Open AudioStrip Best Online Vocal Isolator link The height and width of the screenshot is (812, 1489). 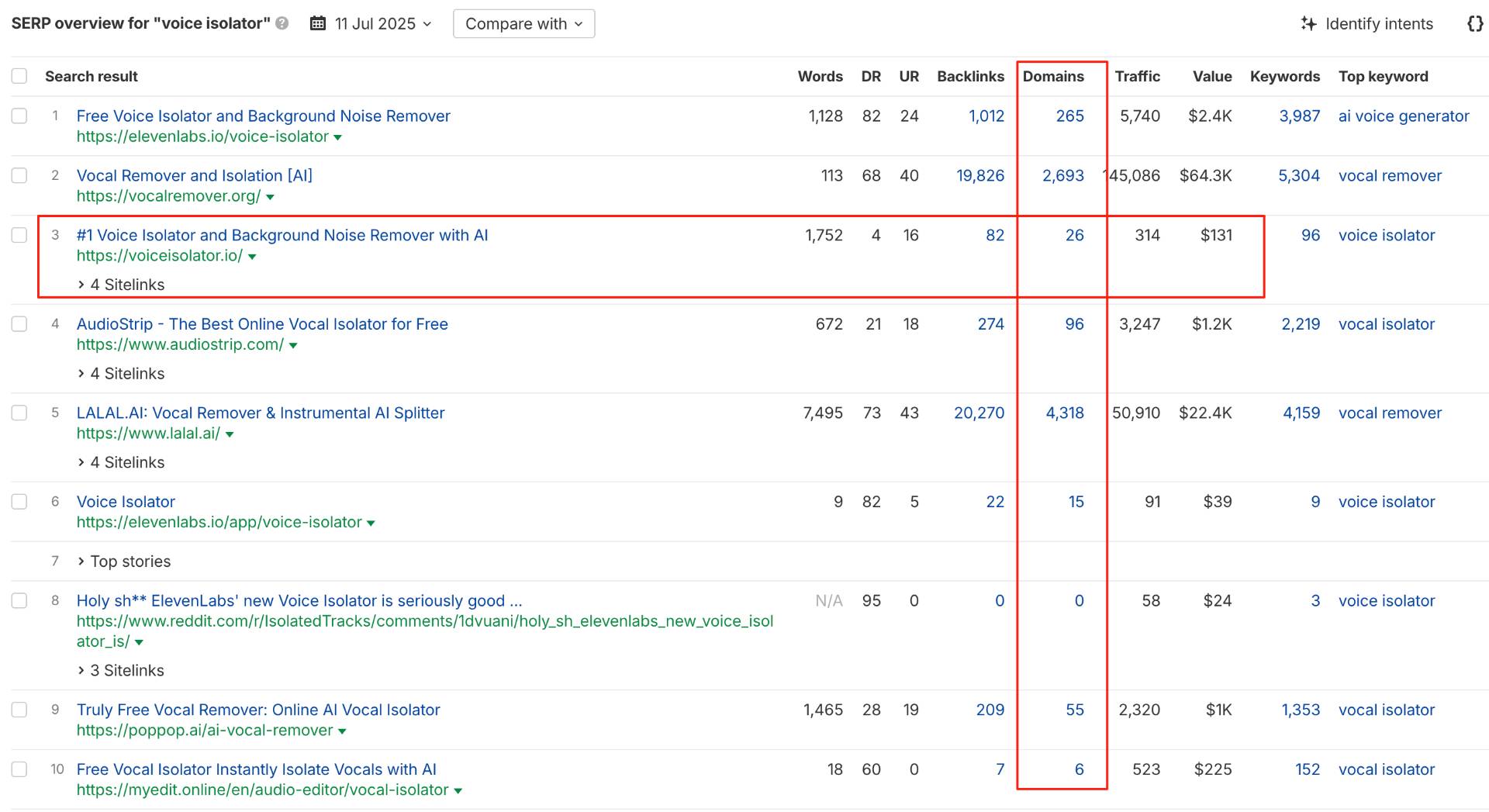[x=262, y=323]
